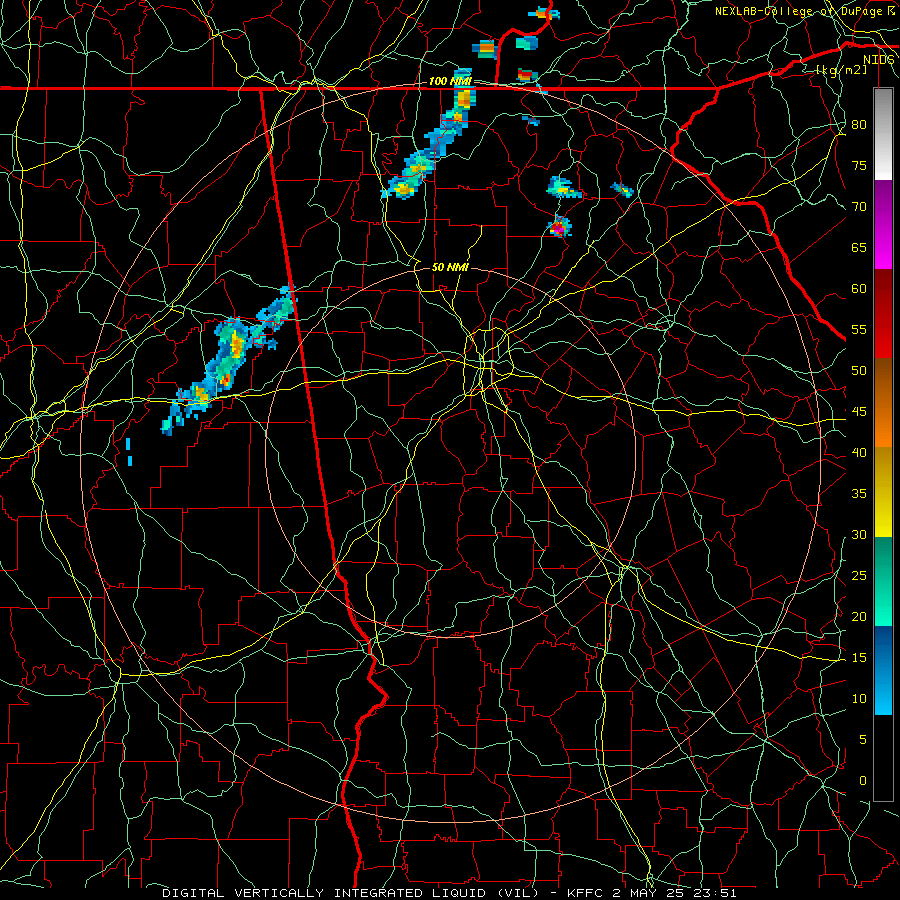Pick the green-teal segment of color bar
This screenshot has width=900, height=900.
pyautogui.click(x=883, y=581)
